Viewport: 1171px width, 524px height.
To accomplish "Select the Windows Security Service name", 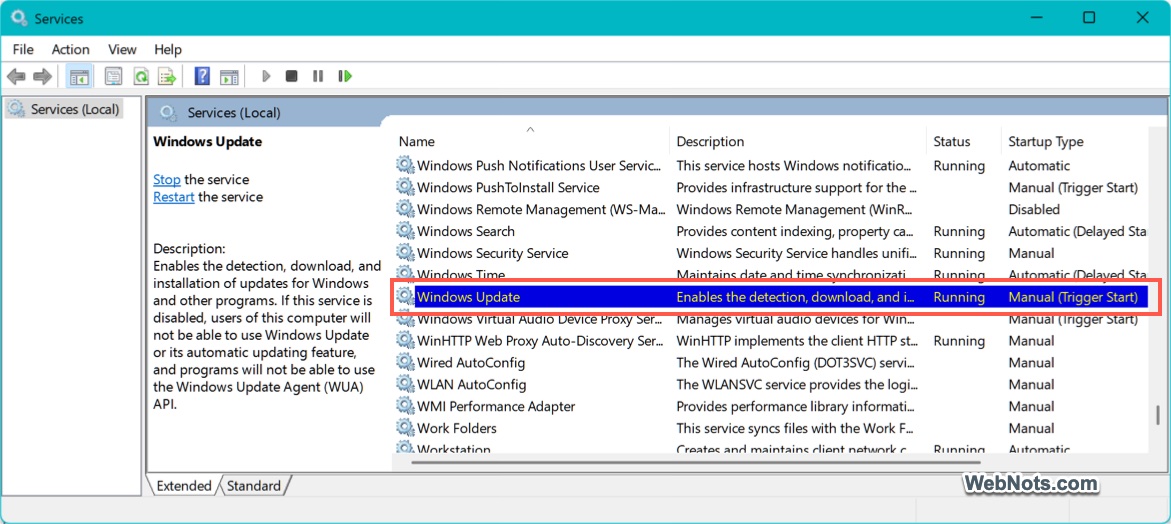I will pyautogui.click(x=492, y=253).
